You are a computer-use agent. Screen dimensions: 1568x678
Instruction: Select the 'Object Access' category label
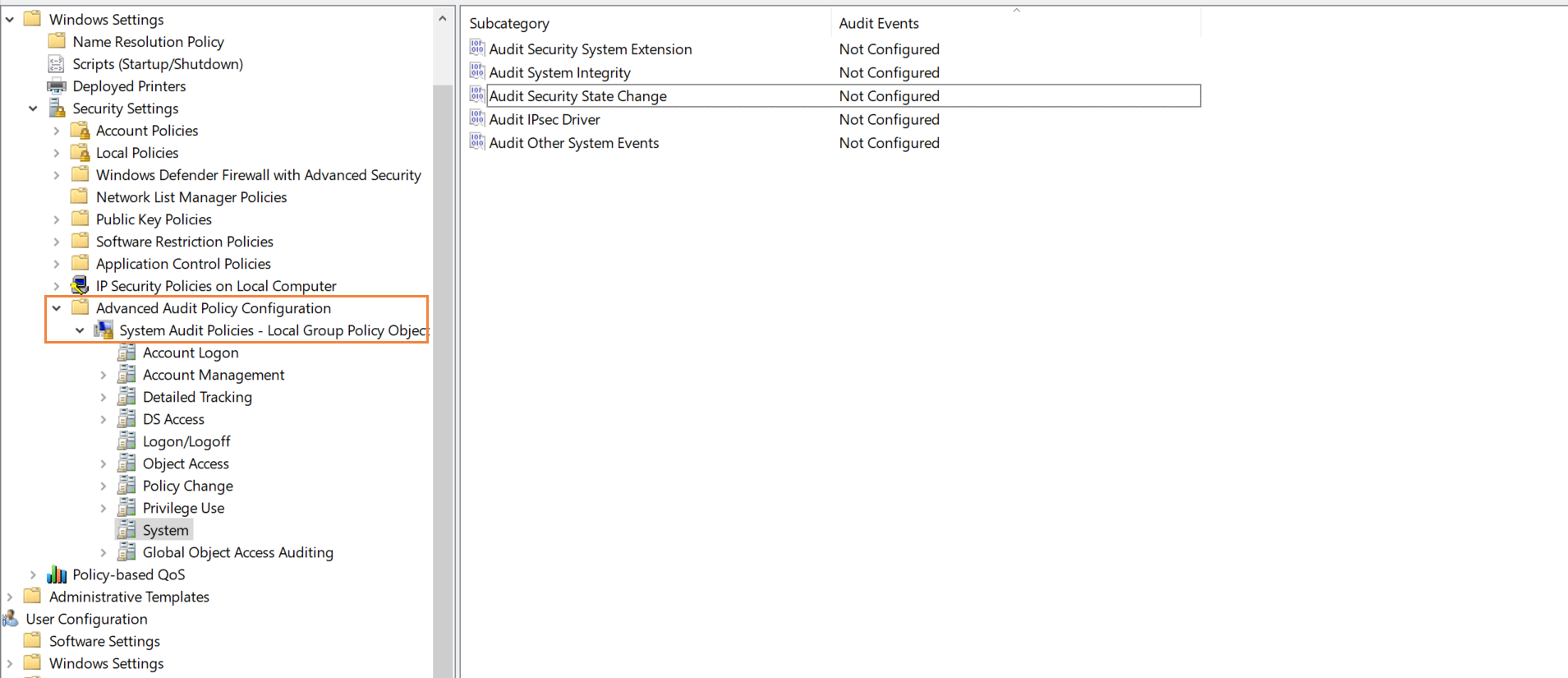click(186, 464)
